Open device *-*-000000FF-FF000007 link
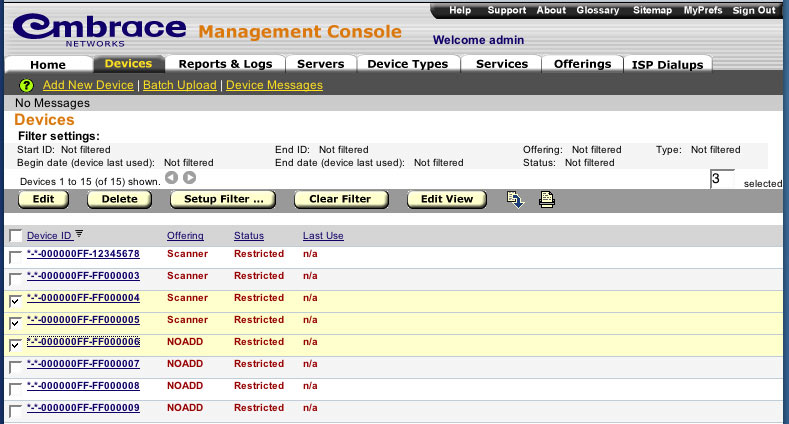The image size is (789, 424). click(x=83, y=364)
